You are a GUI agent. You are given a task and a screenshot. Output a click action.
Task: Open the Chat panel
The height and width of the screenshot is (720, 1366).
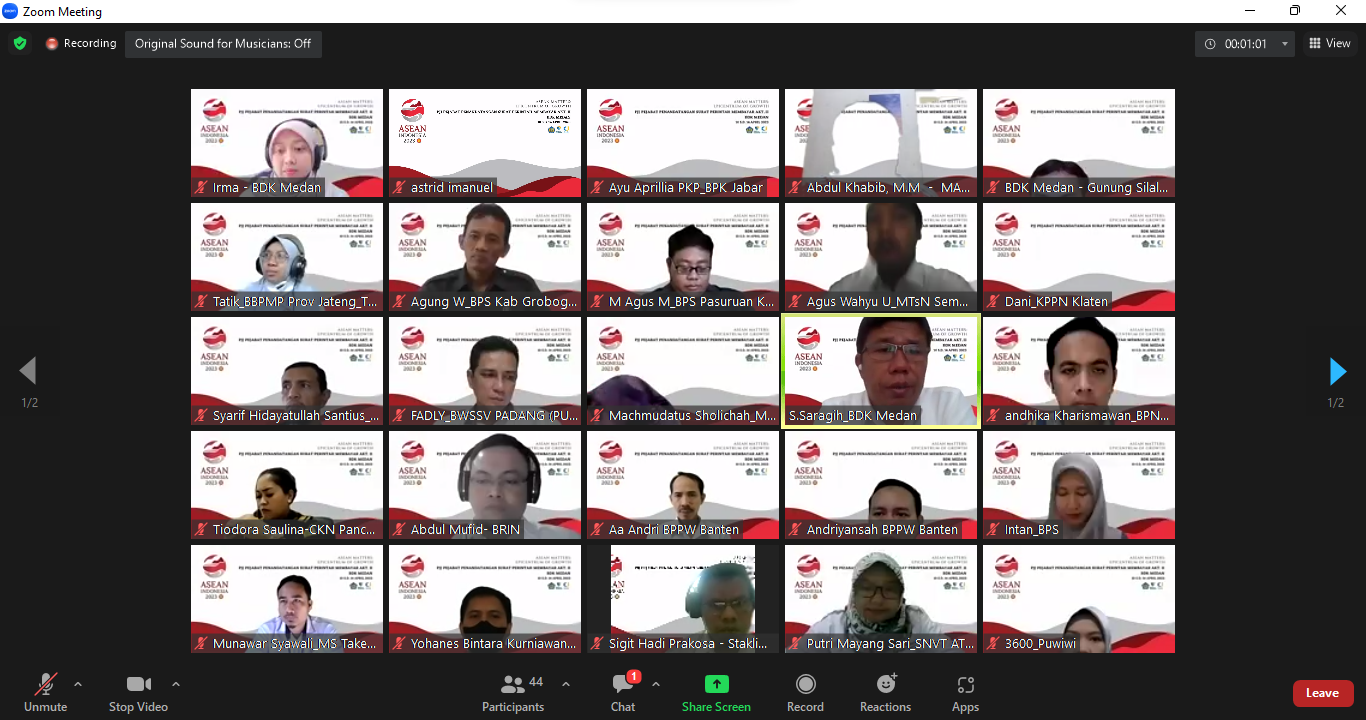pos(623,692)
